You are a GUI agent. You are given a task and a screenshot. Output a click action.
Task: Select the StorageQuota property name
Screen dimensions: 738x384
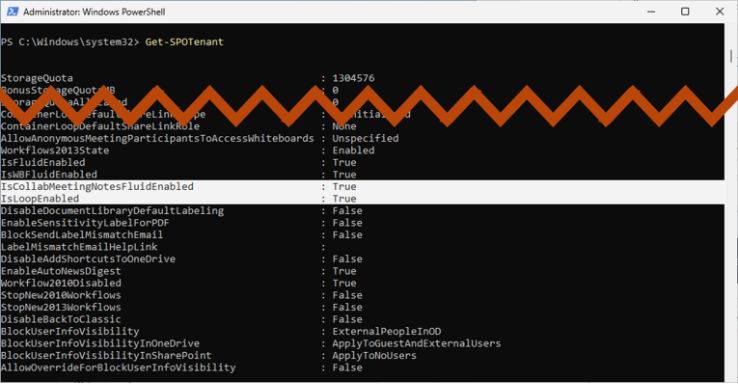point(37,78)
